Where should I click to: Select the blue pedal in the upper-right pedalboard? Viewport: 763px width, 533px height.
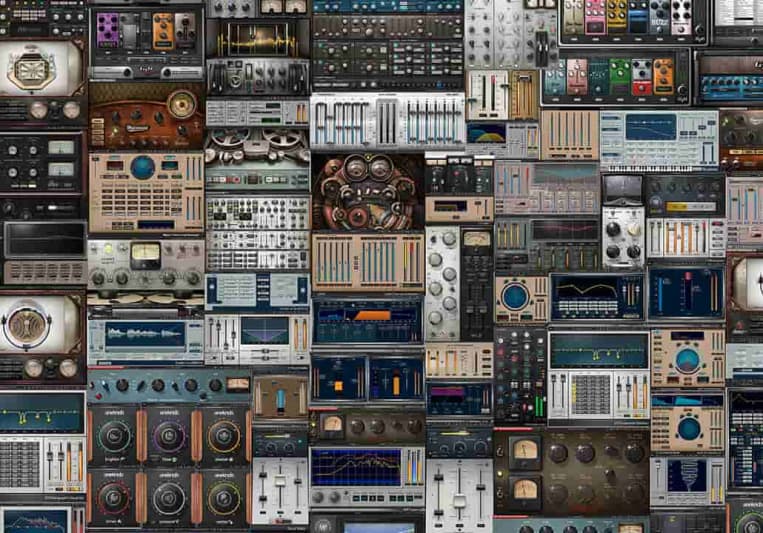(637, 19)
